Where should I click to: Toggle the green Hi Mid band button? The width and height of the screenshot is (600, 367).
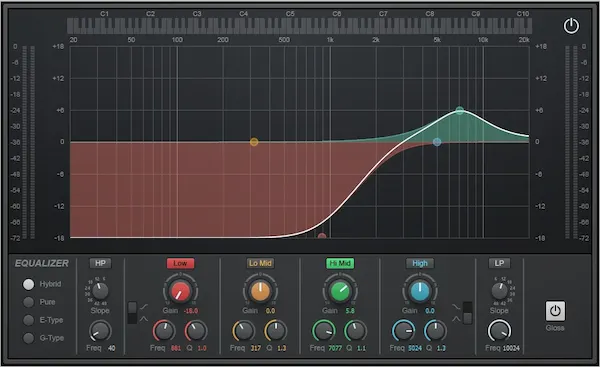click(x=340, y=263)
